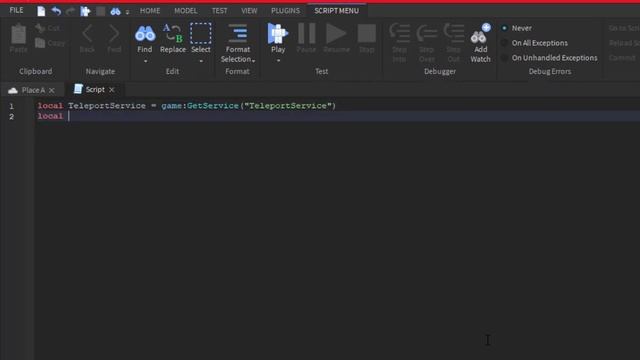Start Play test mode
Screen dimensions: 640x360
click(278, 38)
